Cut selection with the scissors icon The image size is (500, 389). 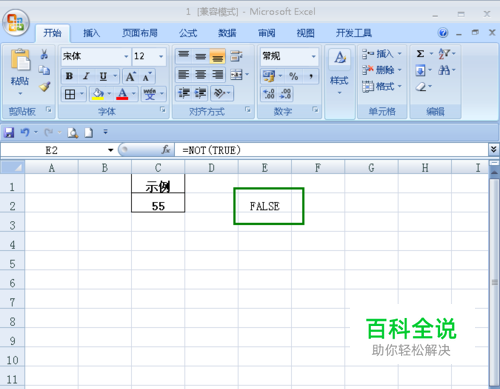44,54
